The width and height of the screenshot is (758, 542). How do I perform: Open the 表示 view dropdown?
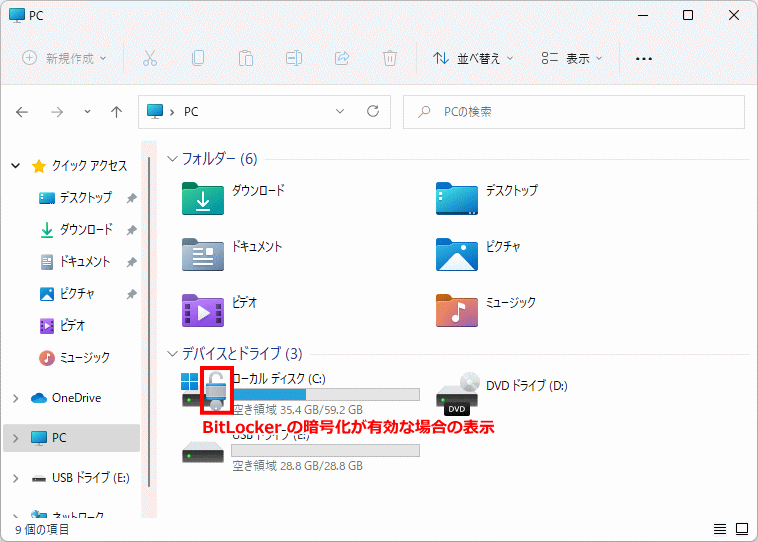571,58
